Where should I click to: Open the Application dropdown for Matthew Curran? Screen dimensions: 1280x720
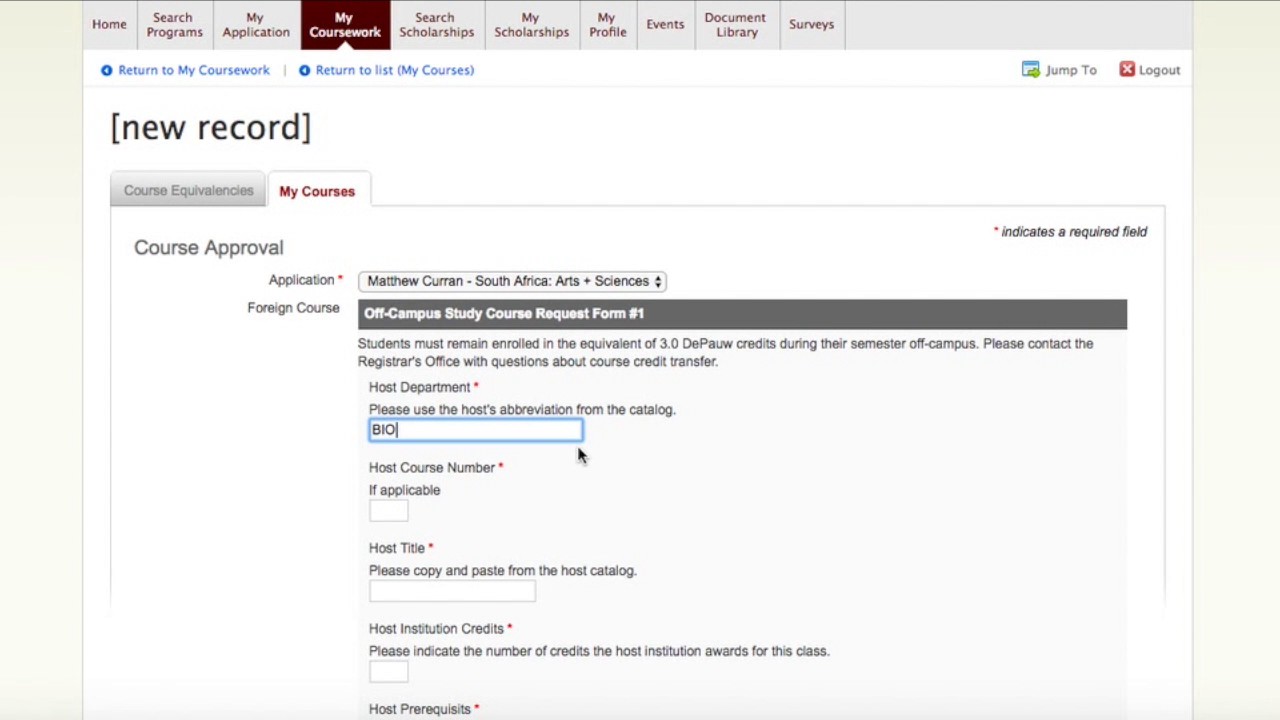(x=512, y=281)
